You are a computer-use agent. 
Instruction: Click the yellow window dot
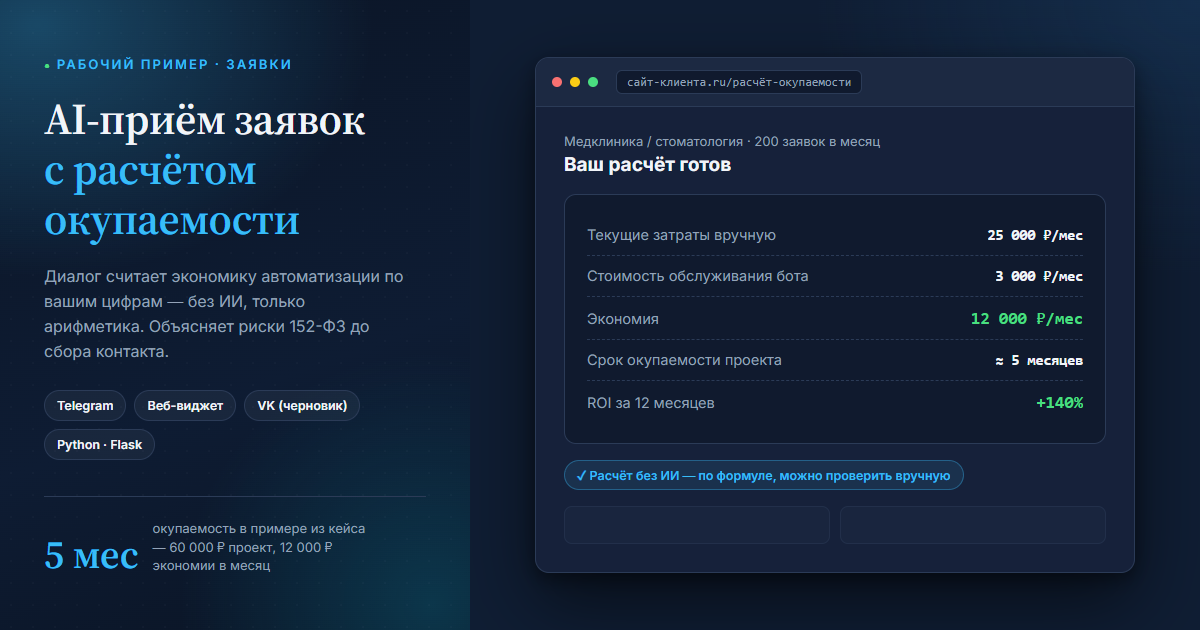coord(575,82)
